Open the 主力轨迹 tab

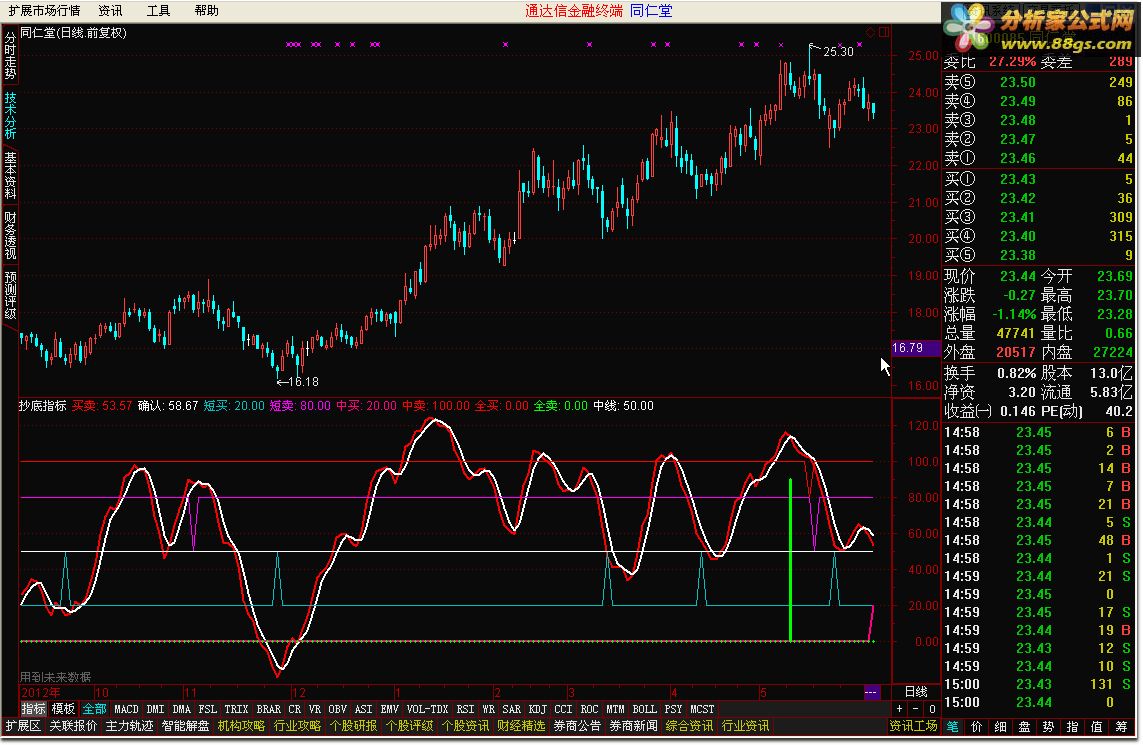(129, 726)
